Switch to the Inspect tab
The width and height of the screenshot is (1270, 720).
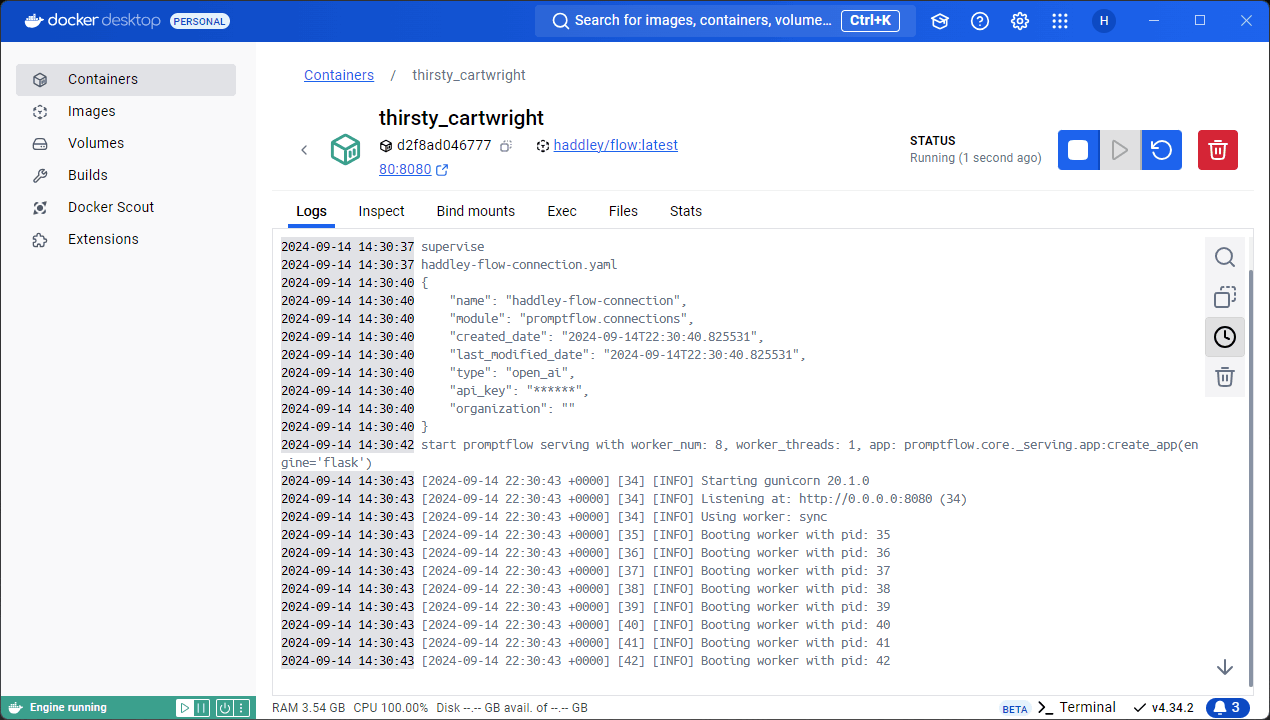[381, 211]
